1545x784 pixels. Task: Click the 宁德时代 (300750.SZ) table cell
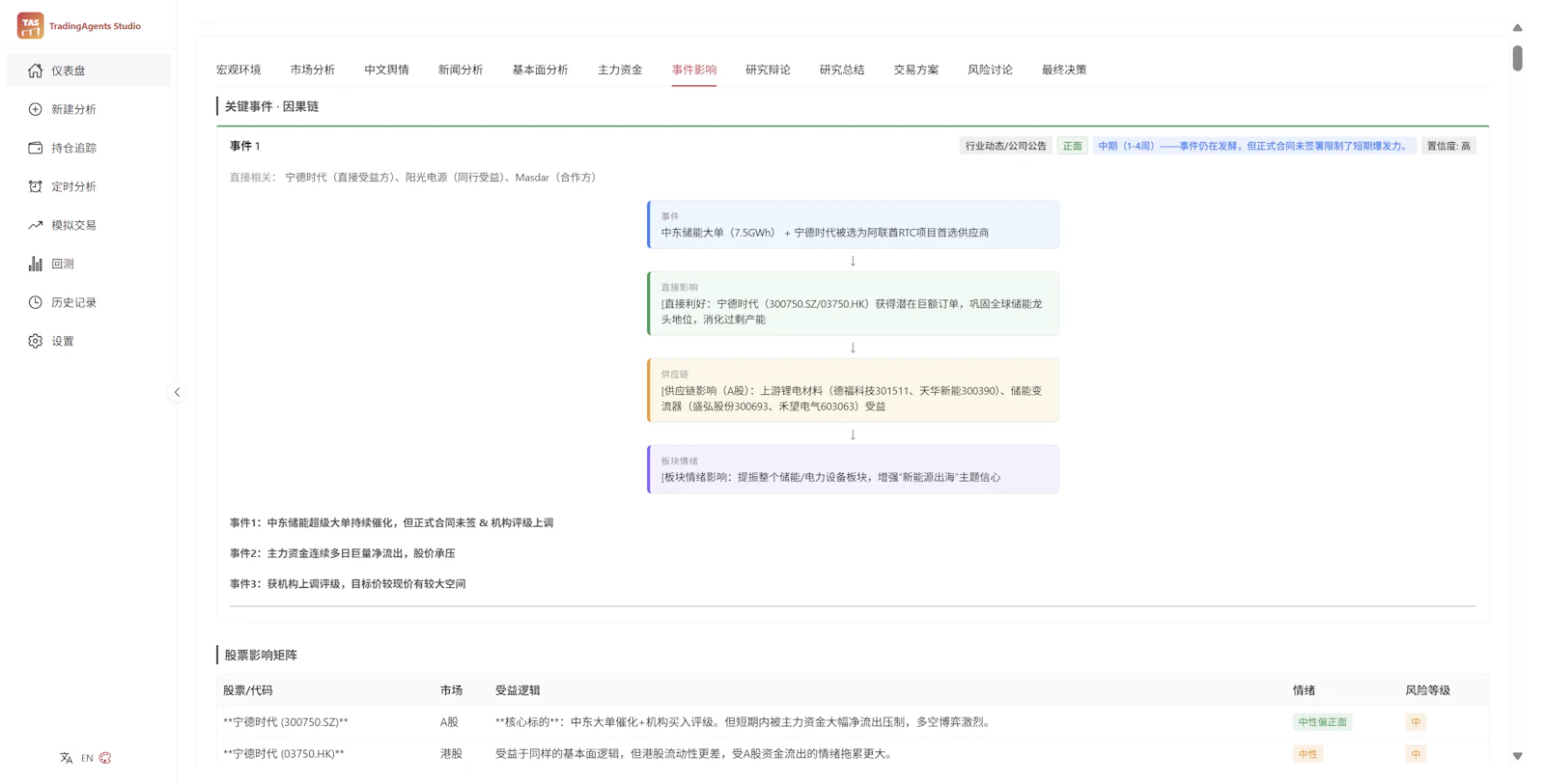click(286, 722)
